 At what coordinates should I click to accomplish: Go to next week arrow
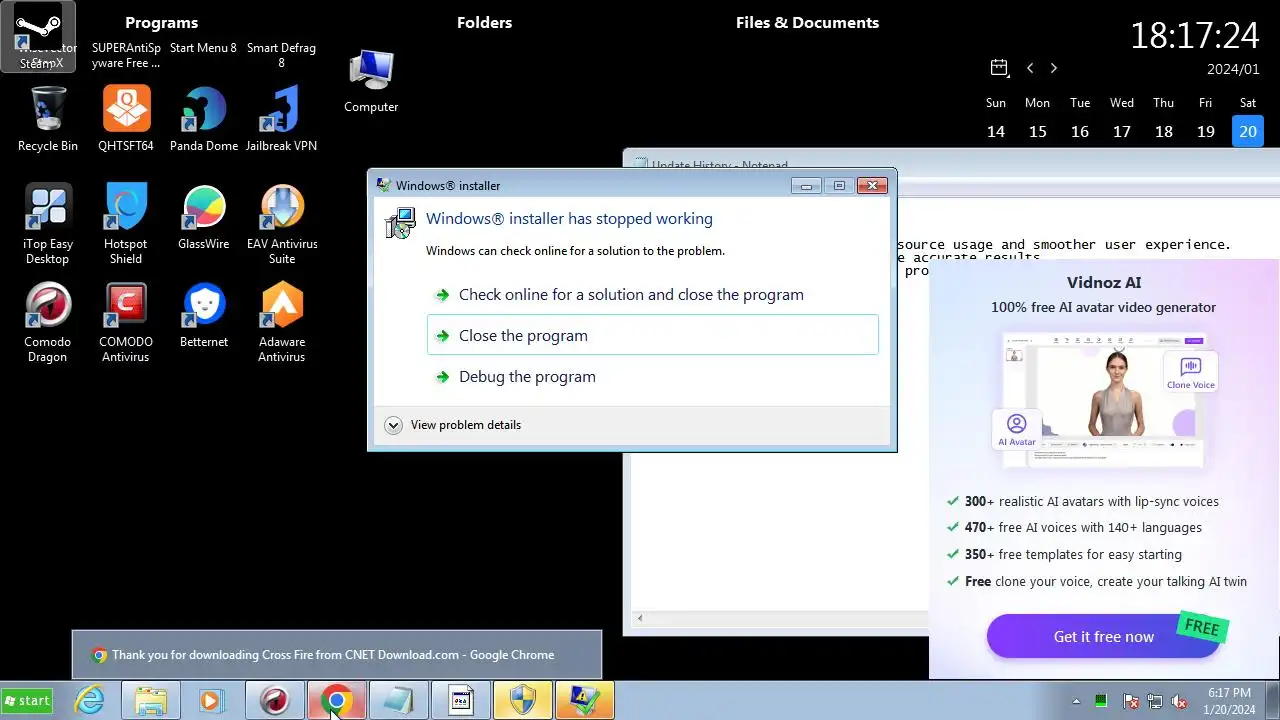coord(1053,68)
